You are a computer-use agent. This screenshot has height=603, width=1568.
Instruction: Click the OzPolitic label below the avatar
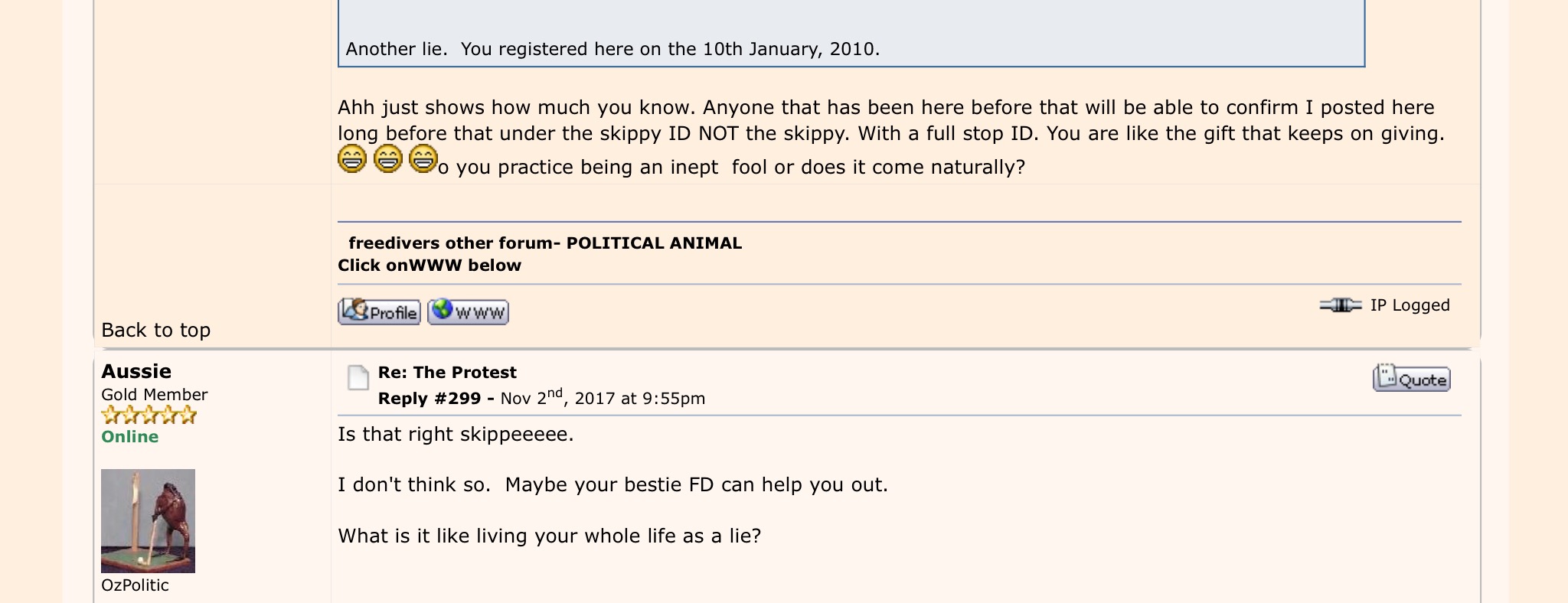point(135,585)
